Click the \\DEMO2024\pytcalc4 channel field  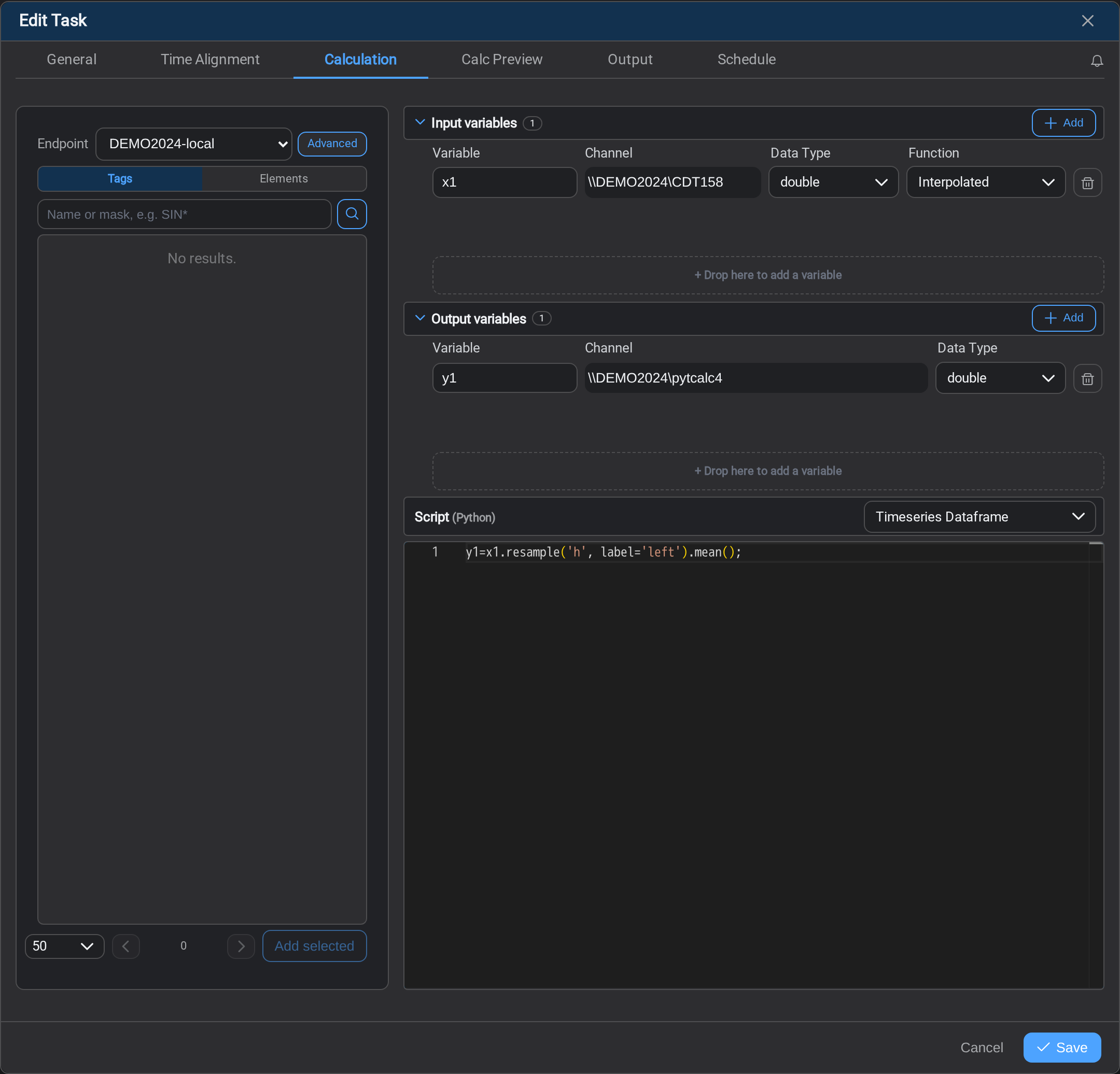756,378
